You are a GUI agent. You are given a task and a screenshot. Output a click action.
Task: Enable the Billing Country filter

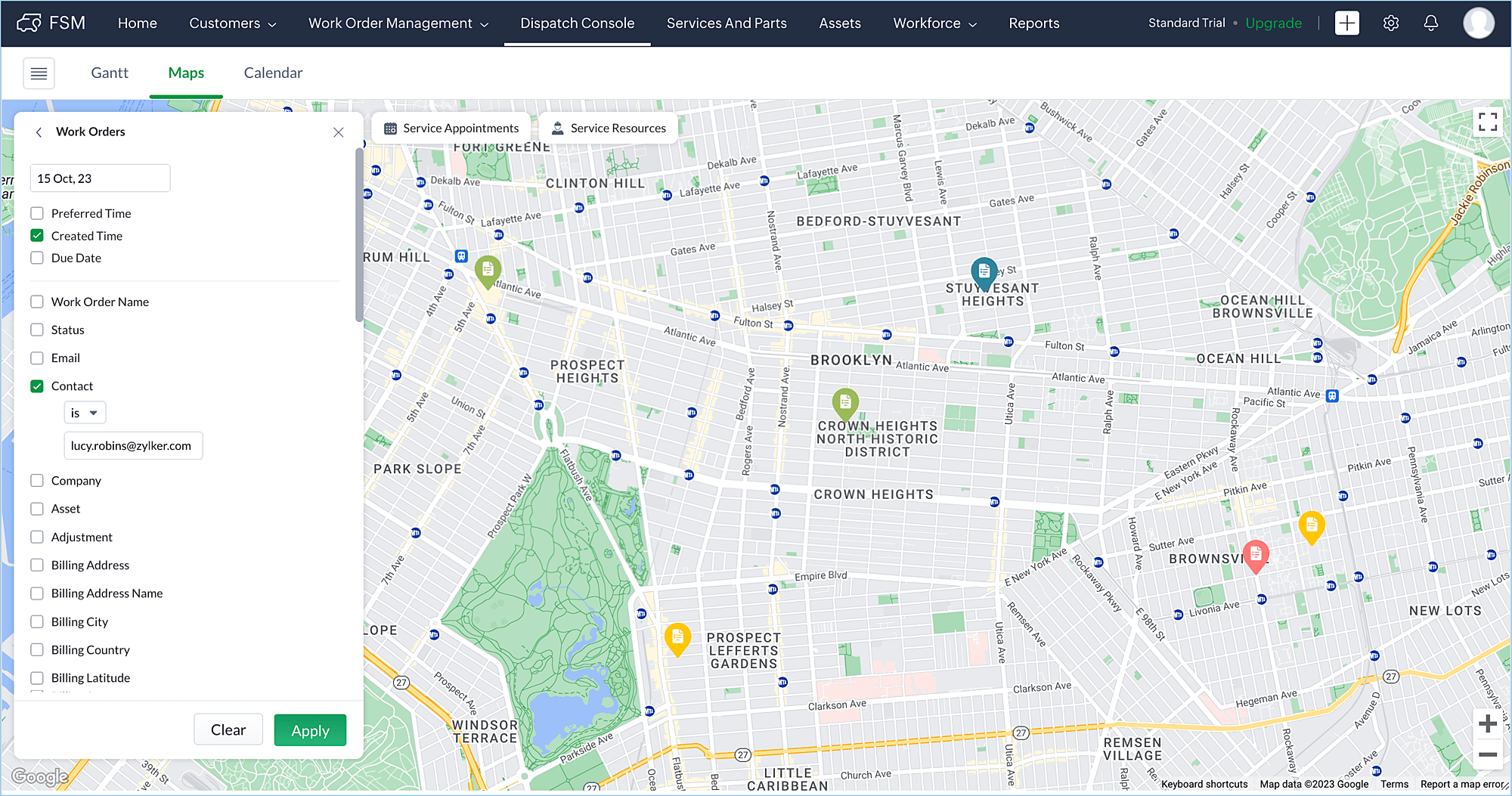37,649
